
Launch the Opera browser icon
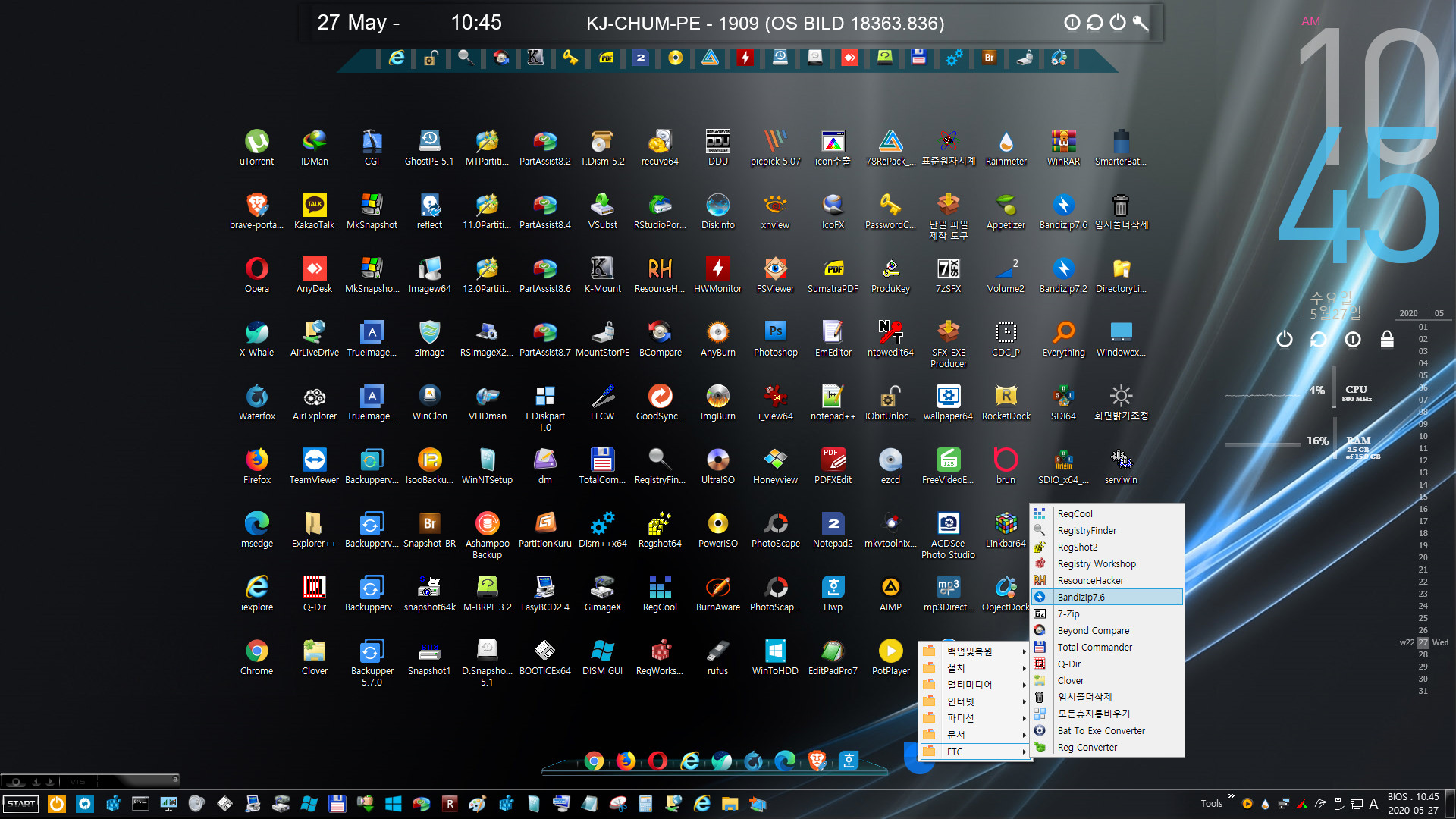pos(256,275)
